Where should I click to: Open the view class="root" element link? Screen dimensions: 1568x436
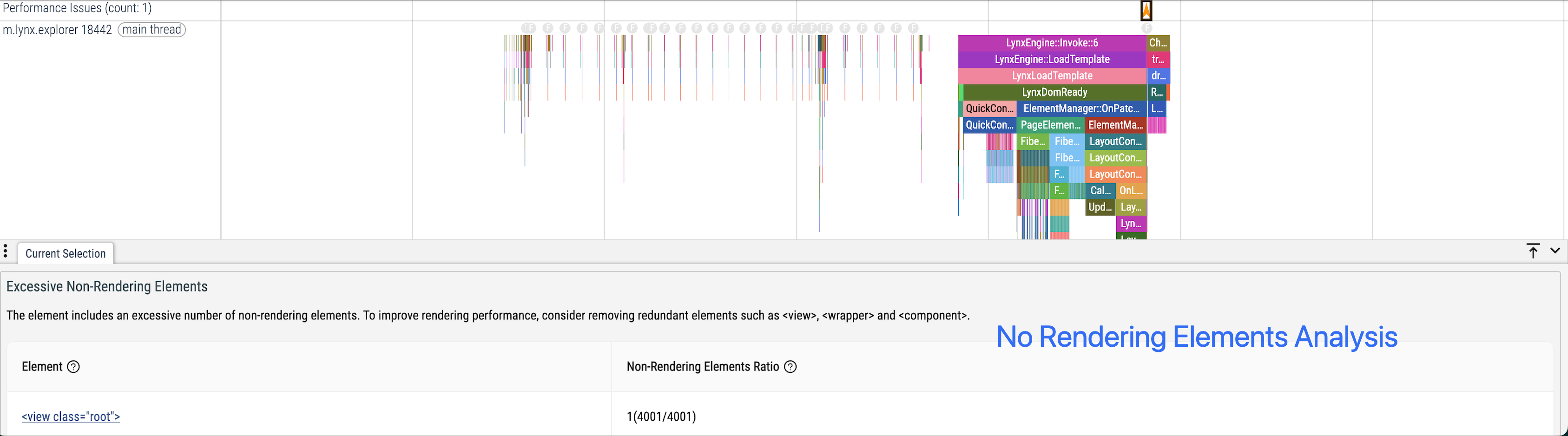click(71, 416)
